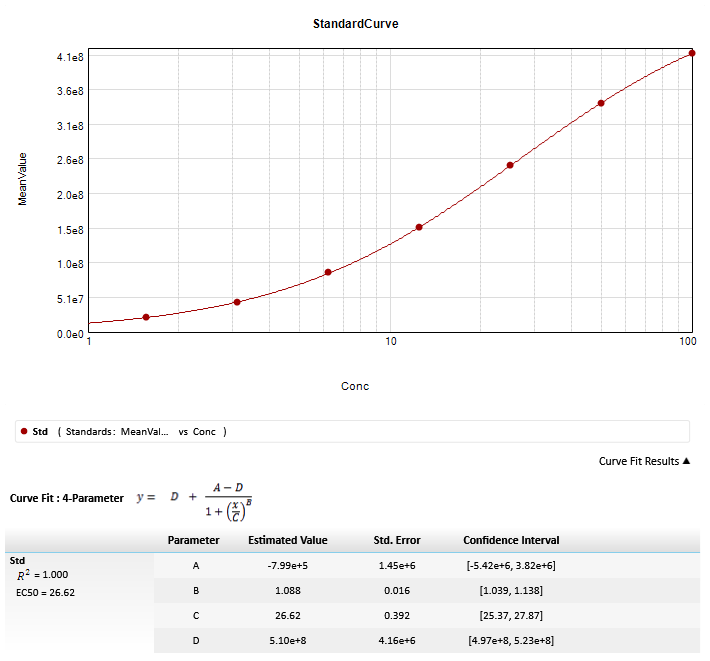This screenshot has width=710, height=661.
Task: Click the MeanValue y-axis label
Action: tap(23, 179)
